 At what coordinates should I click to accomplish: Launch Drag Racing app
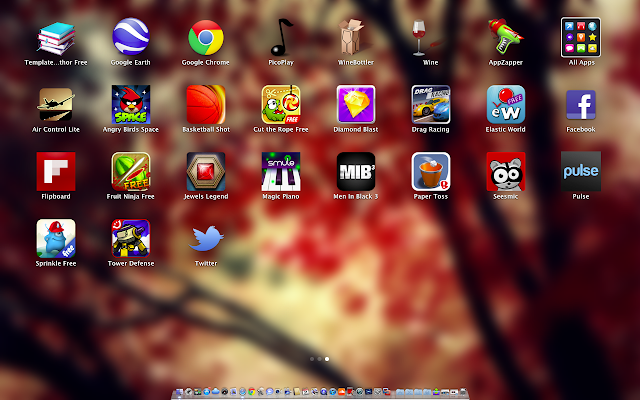431,104
